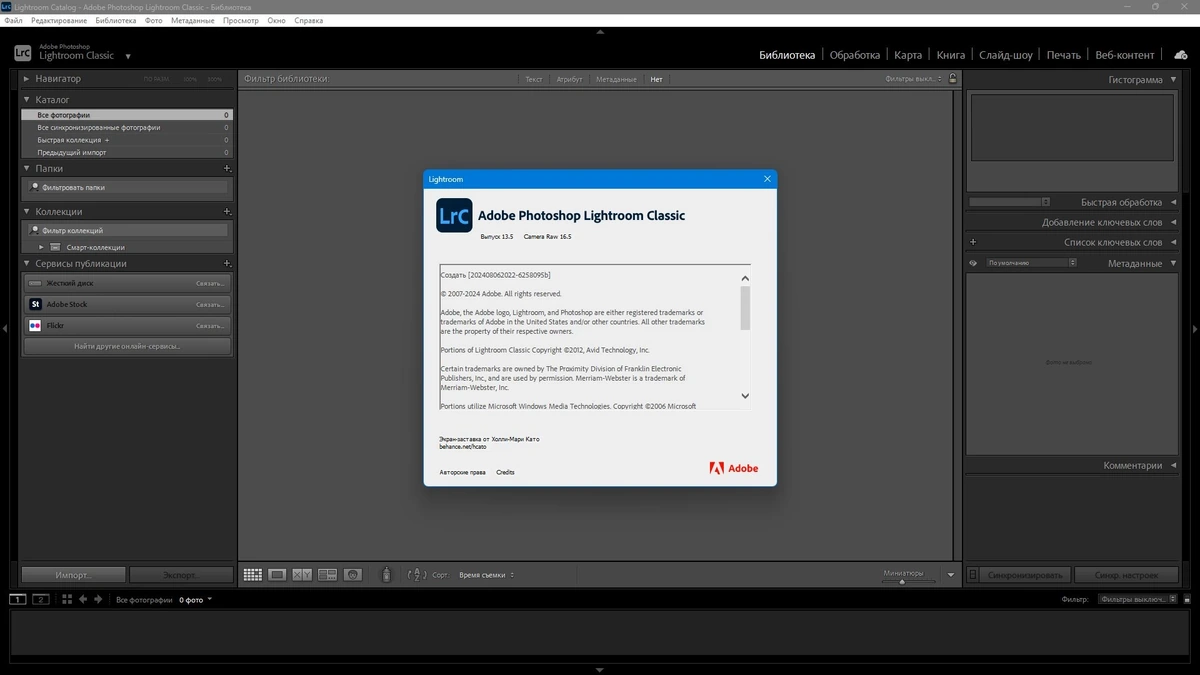Open People view face icon
This screenshot has width=1200, height=675.
tap(352, 575)
